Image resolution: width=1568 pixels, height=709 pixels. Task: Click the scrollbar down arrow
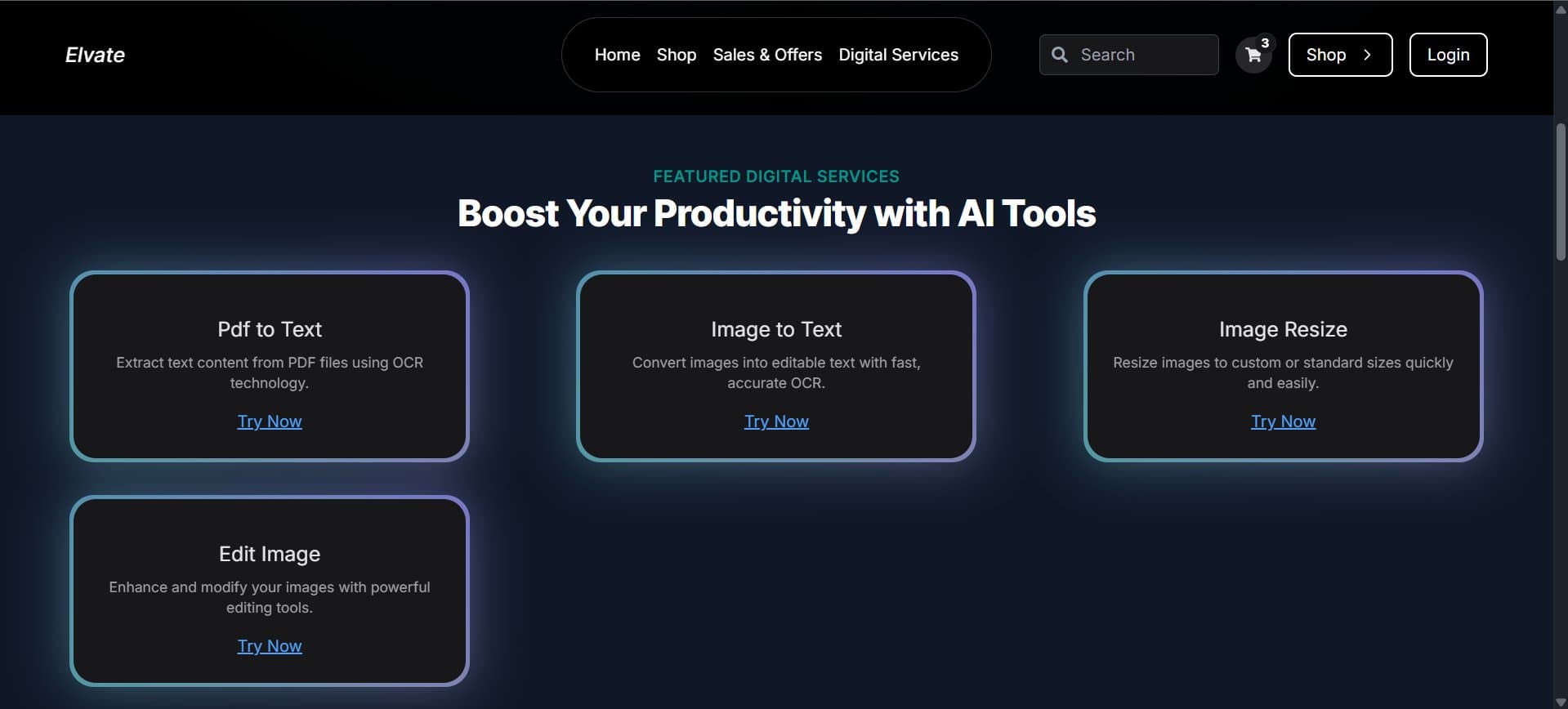[x=1561, y=702]
